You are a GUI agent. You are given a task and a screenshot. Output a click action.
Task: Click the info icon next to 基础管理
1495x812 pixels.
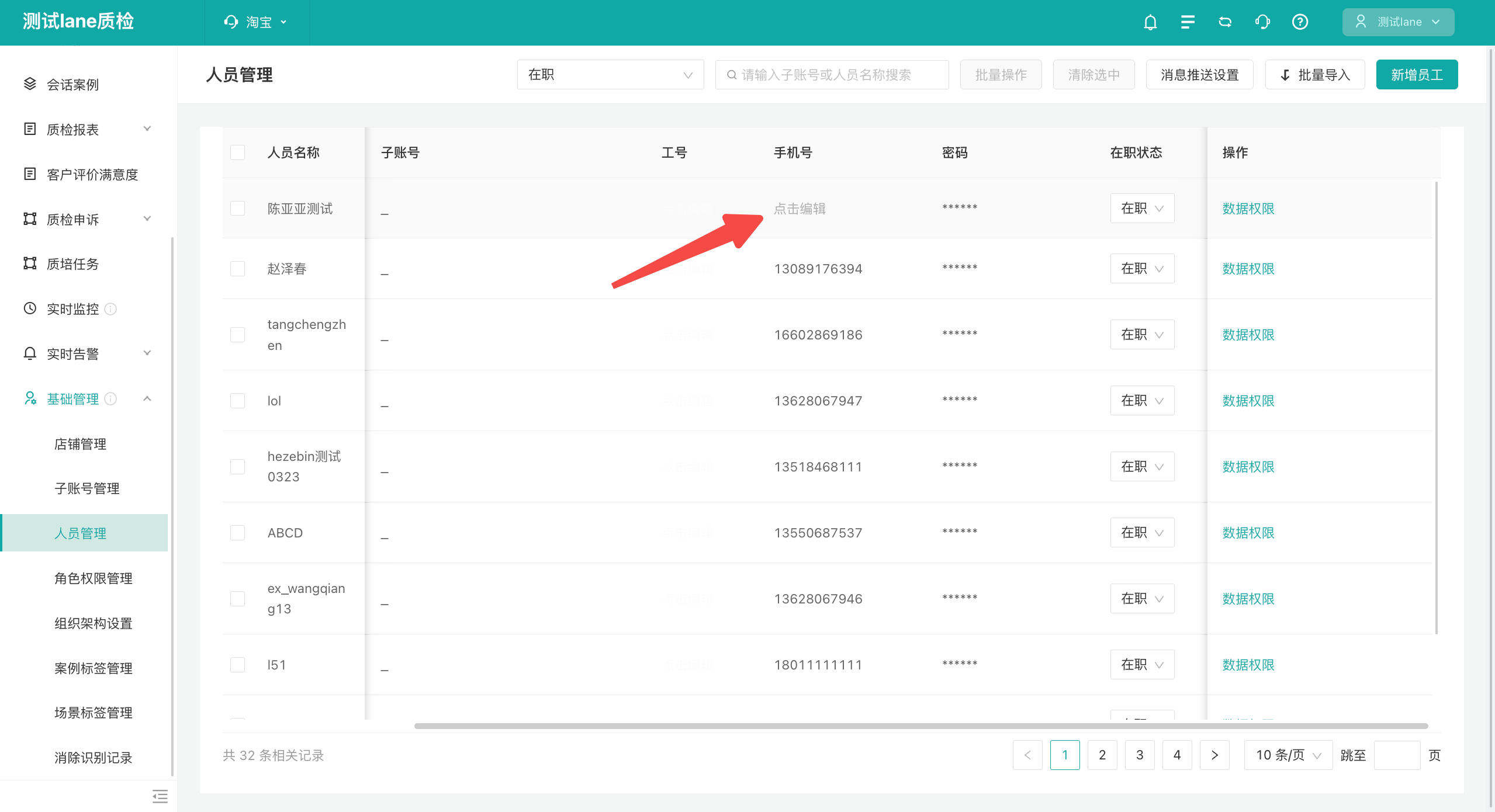[x=110, y=398]
